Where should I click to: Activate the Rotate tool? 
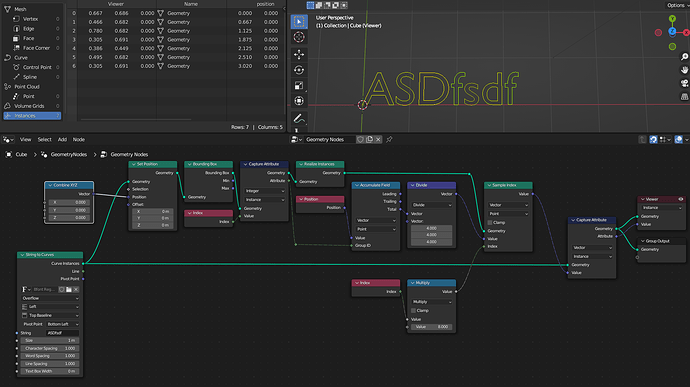(299, 70)
